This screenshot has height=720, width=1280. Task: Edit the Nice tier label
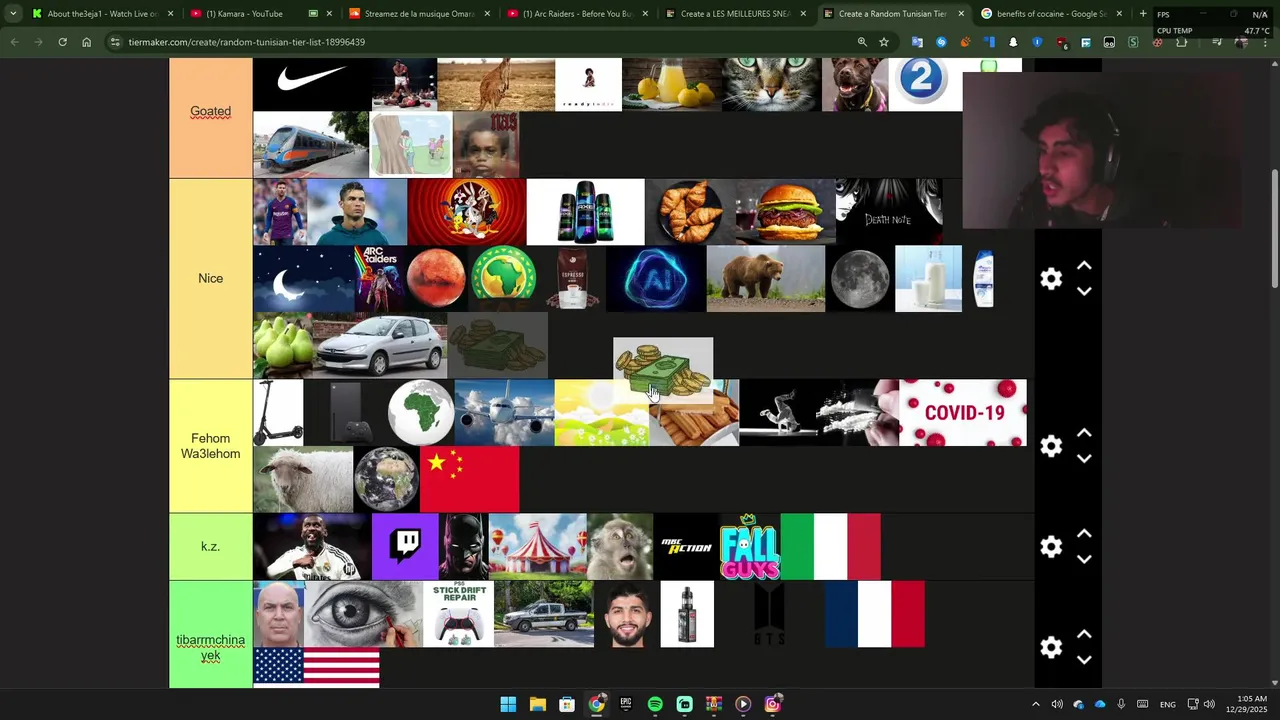click(210, 279)
